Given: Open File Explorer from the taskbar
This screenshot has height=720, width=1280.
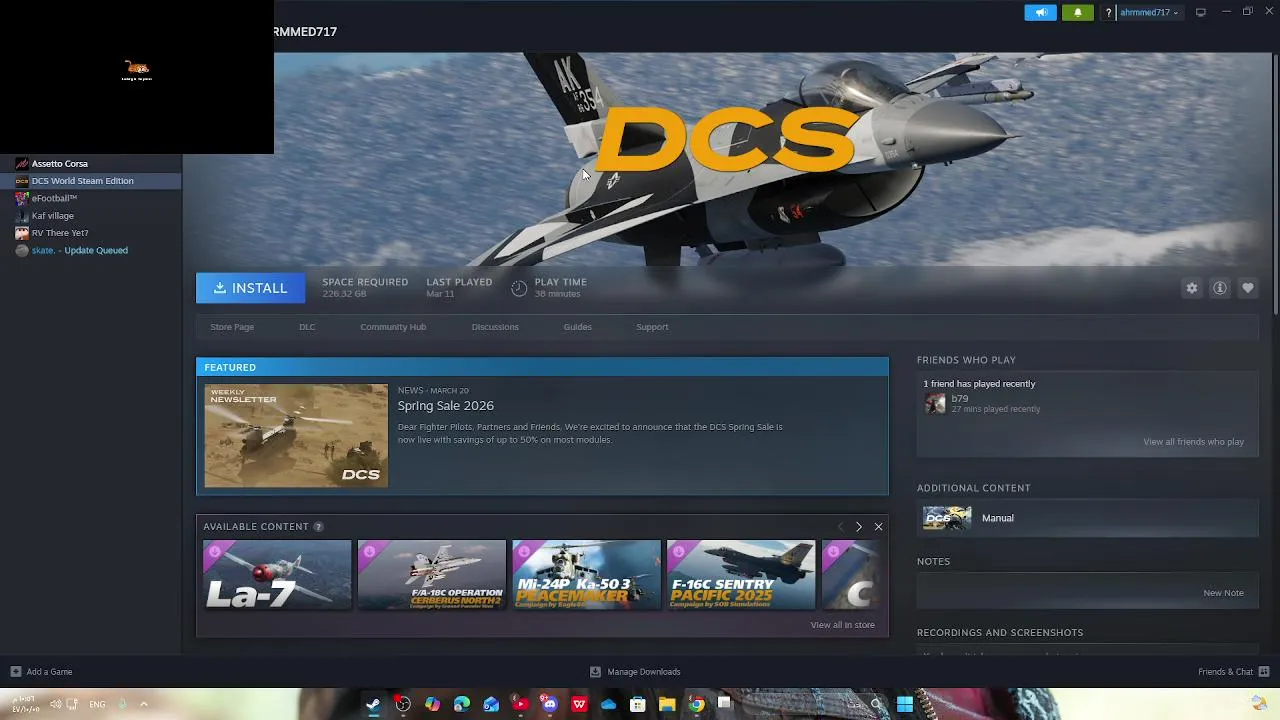Looking at the screenshot, I should [667, 704].
